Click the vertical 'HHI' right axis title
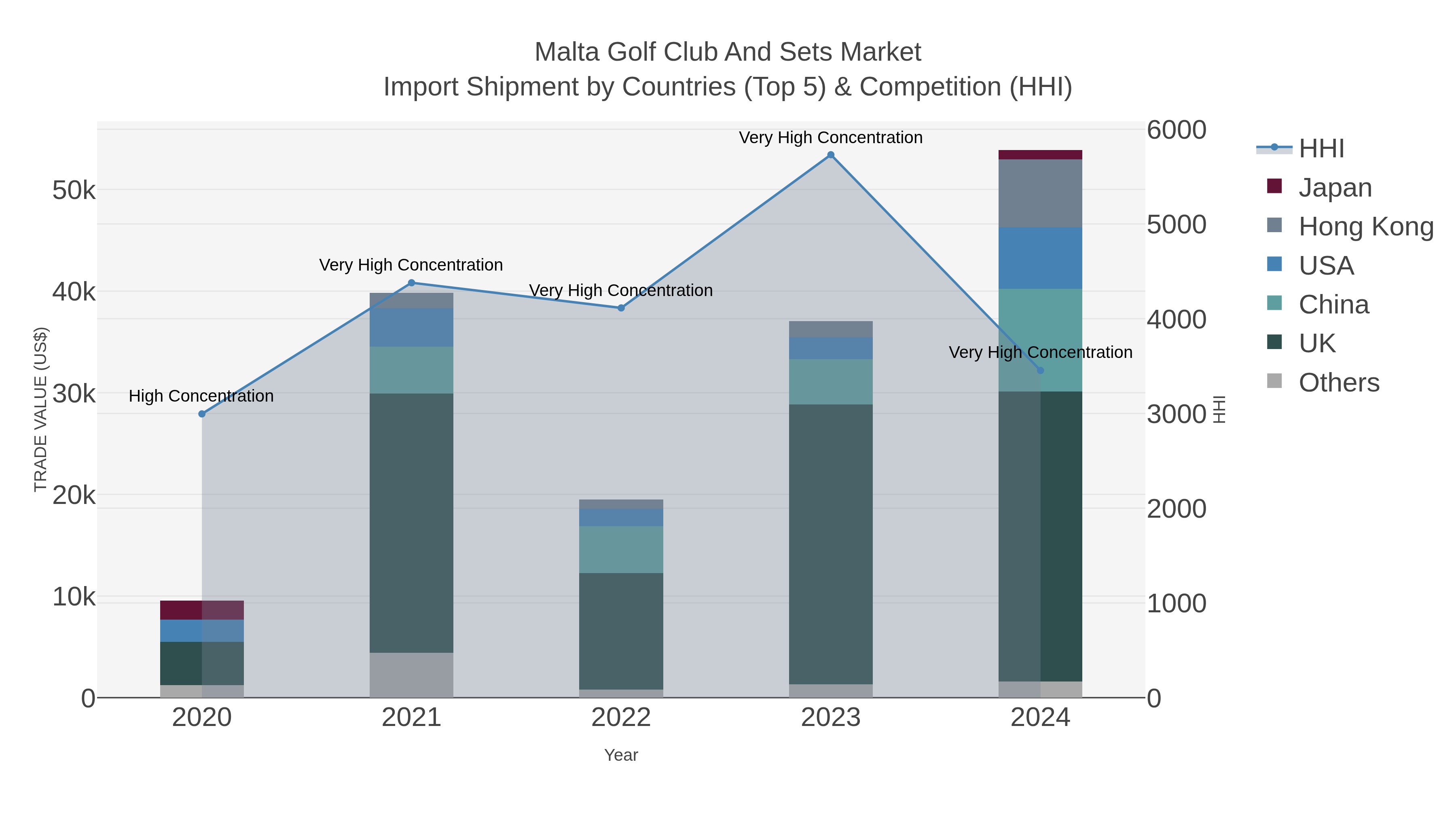Screen dimensions: 1456x819 (1219, 409)
